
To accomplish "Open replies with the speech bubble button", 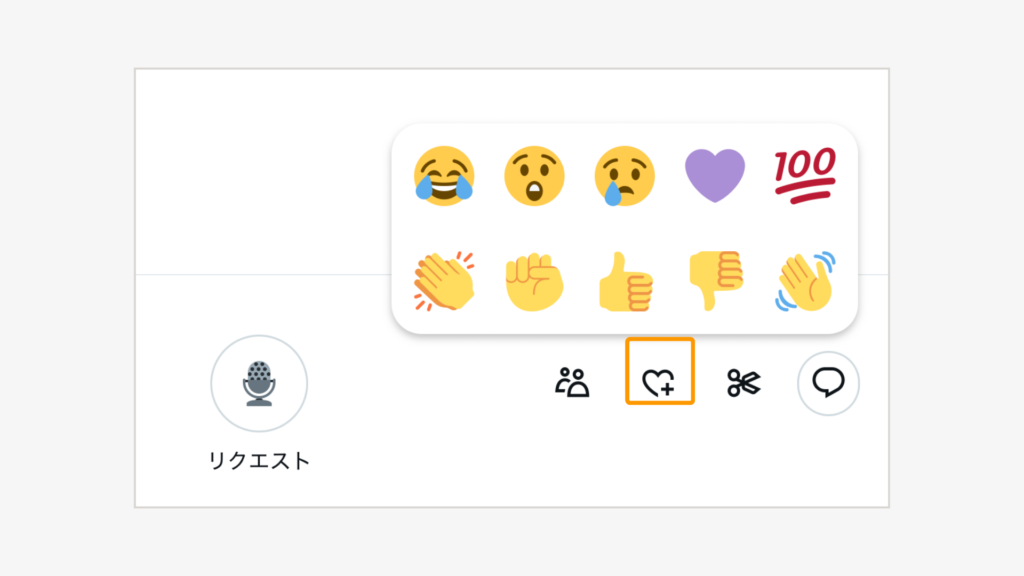I will pyautogui.click(x=828, y=384).
